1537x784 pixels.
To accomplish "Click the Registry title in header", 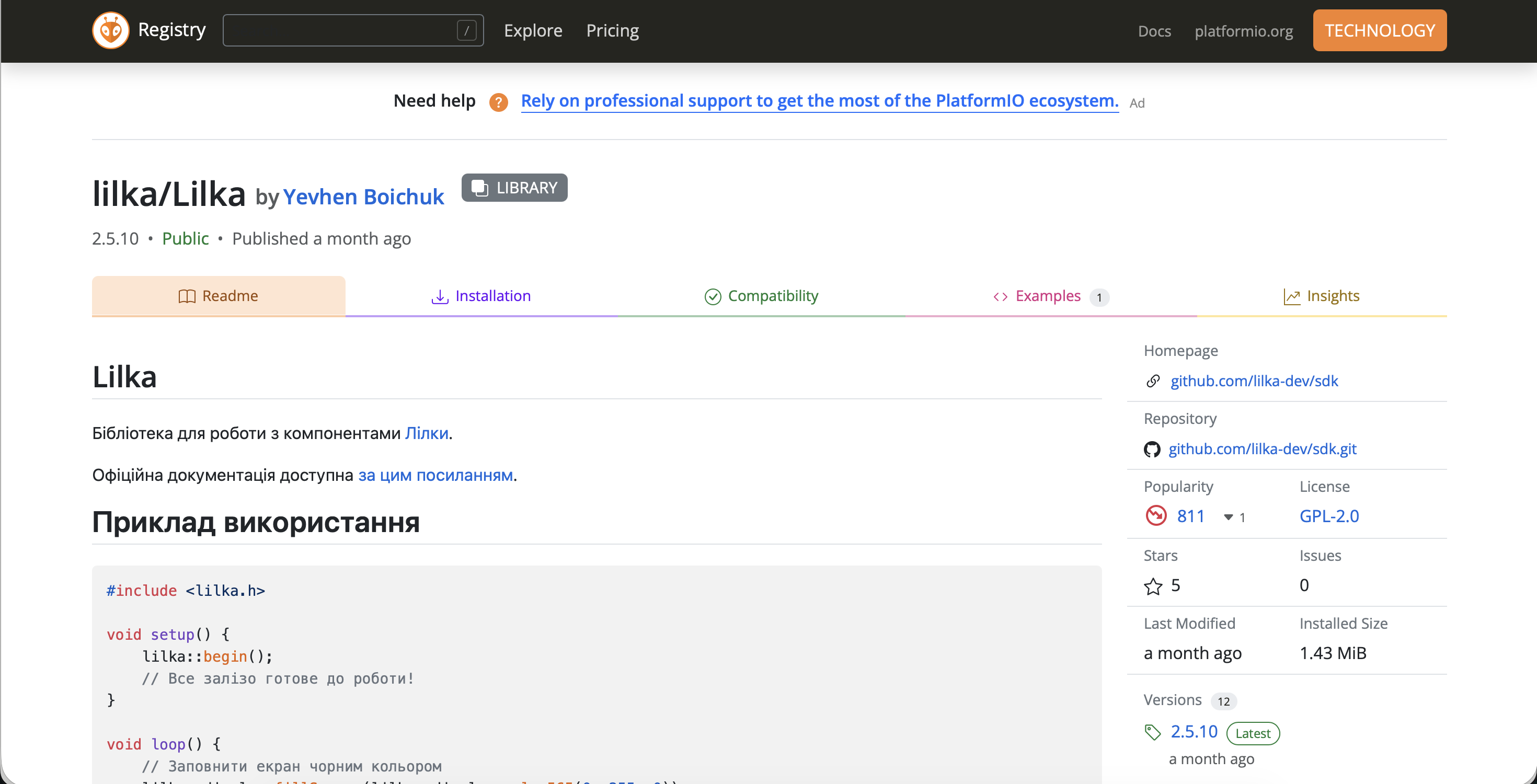I will pos(172,30).
